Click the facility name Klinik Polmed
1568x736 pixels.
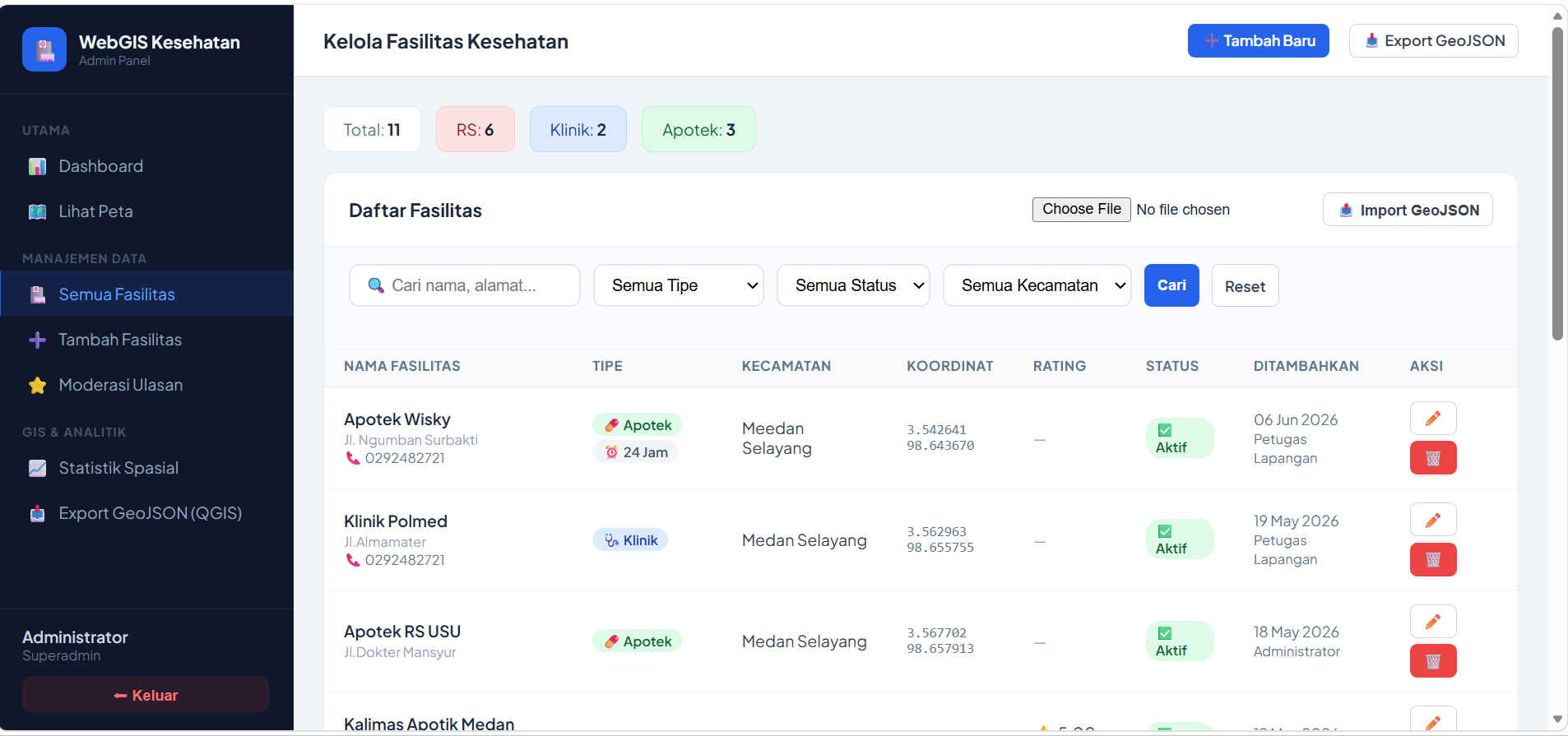click(396, 521)
